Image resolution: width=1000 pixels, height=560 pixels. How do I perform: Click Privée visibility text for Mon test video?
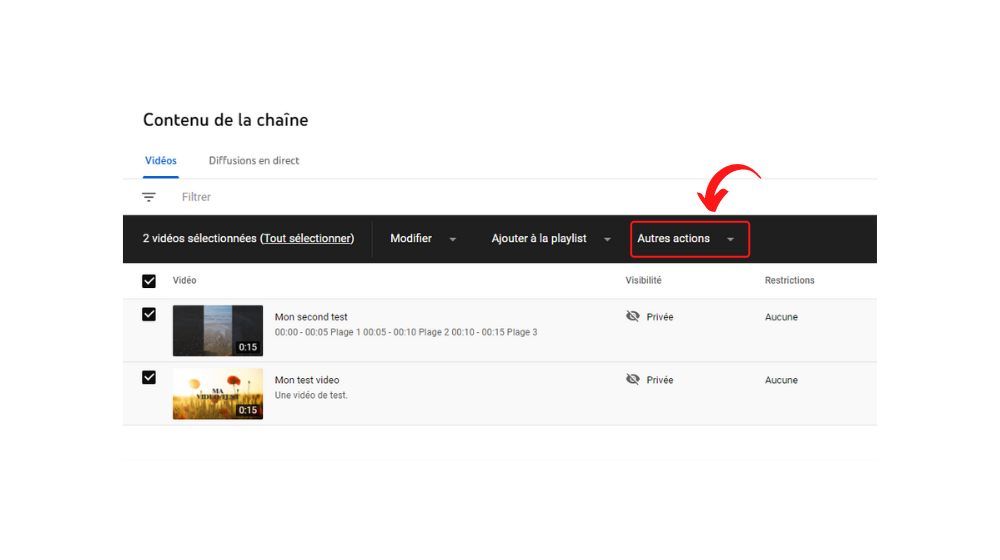(x=660, y=380)
